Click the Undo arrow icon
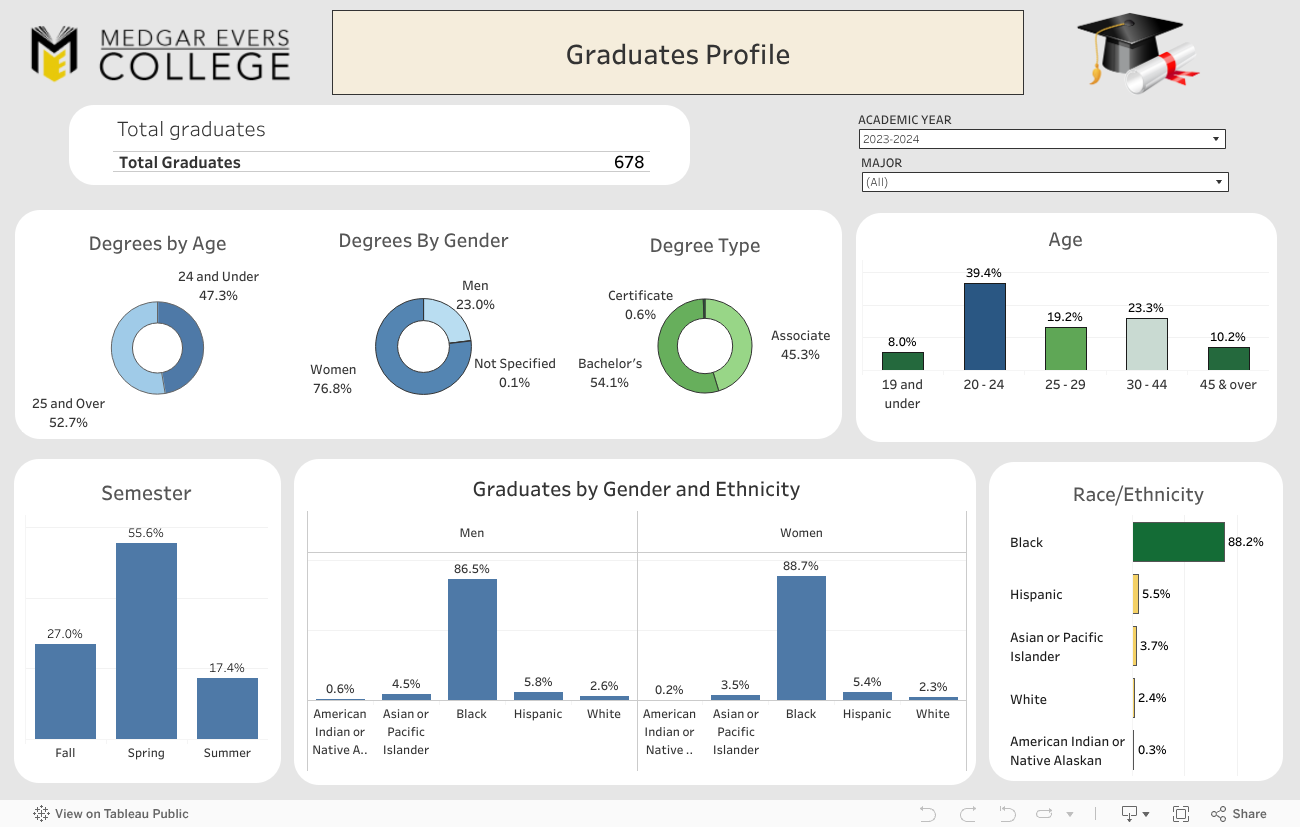The image size is (1300, 827). 927,814
